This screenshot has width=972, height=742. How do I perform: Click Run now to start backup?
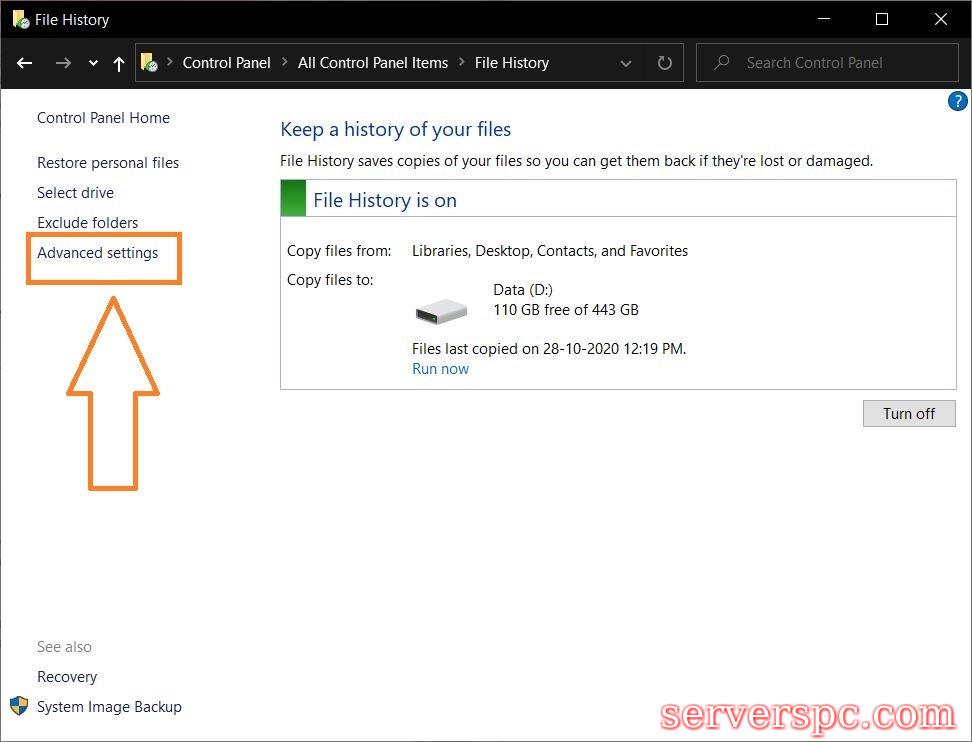pos(440,369)
